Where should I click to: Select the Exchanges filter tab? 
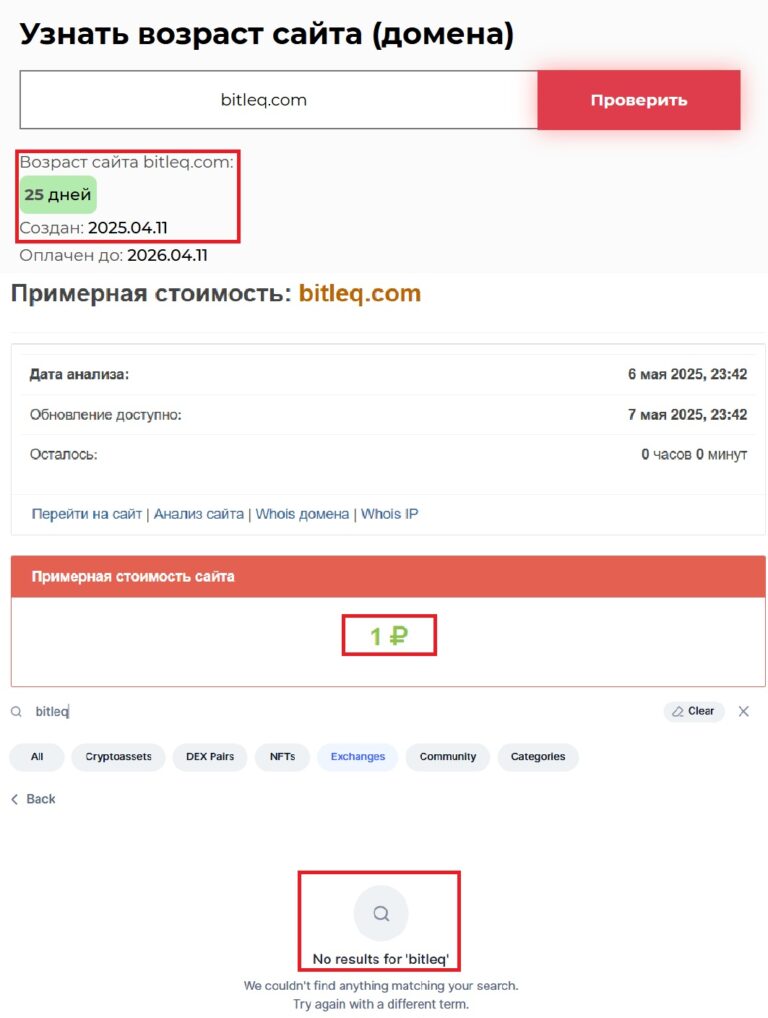click(x=358, y=757)
